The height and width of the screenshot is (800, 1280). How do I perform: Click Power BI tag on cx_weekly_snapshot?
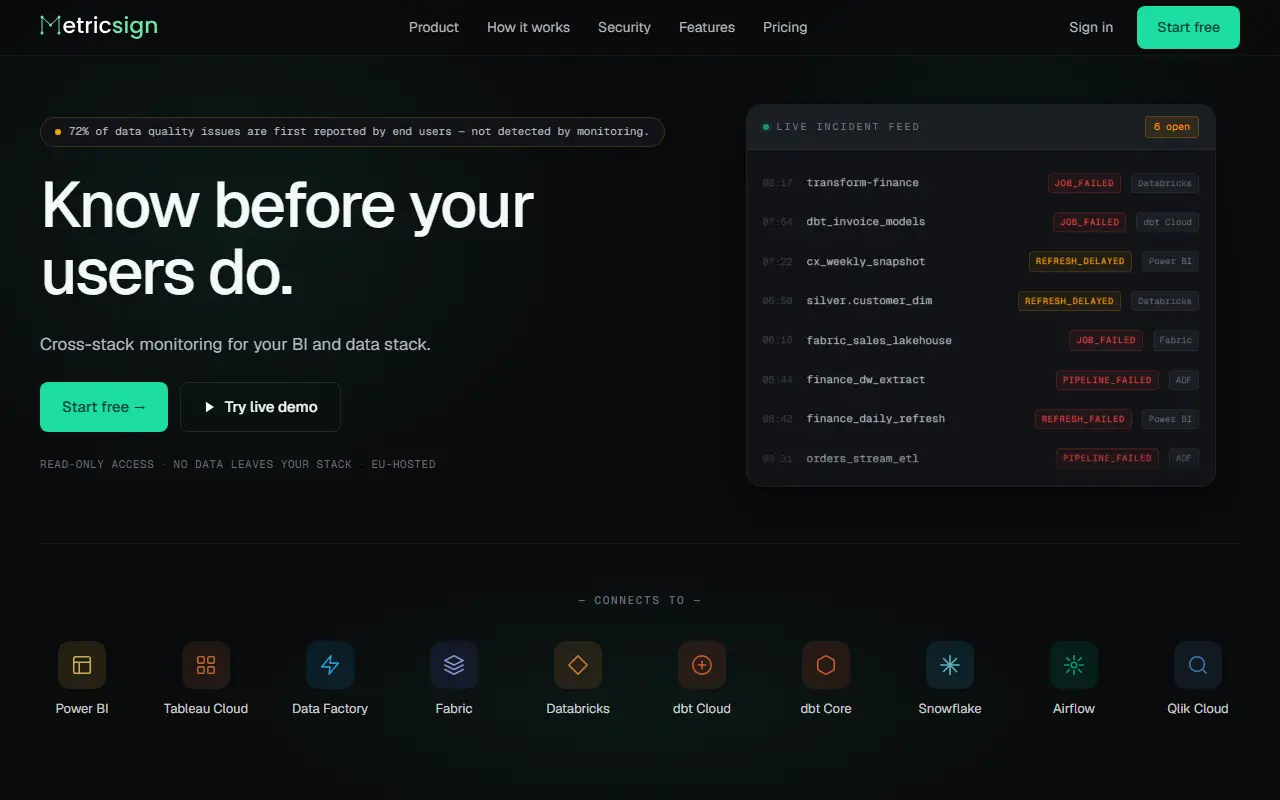(1170, 261)
